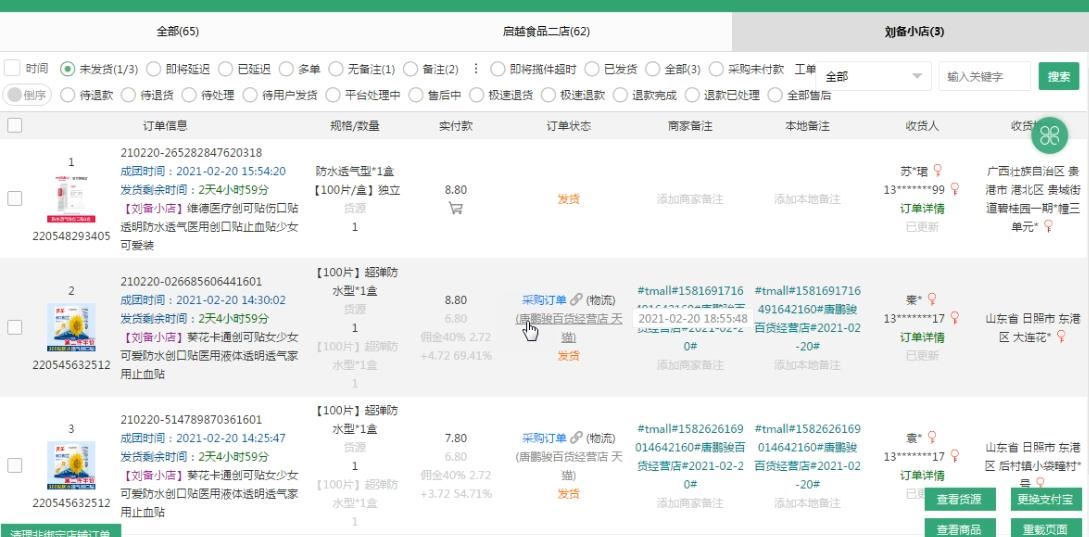Click the 查看货源 button
Image resolution: width=1089 pixels, height=537 pixels.
(x=959, y=499)
